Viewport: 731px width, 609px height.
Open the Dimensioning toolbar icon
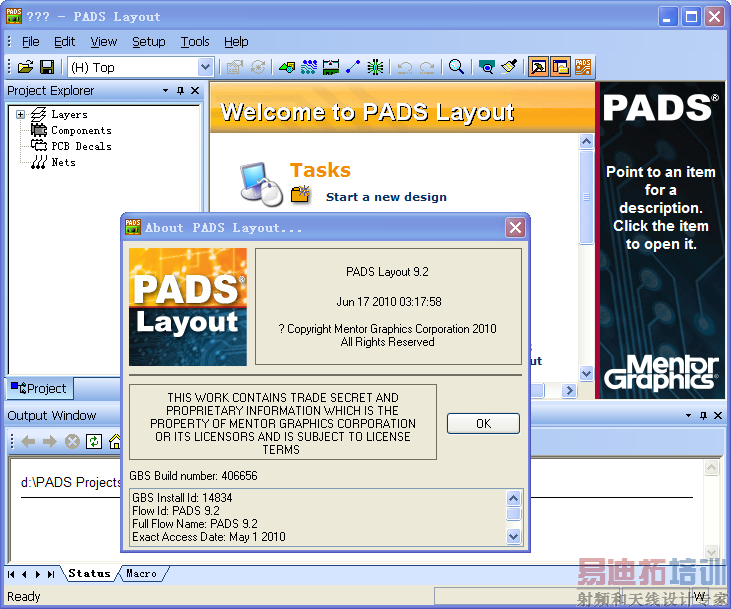[x=331, y=68]
